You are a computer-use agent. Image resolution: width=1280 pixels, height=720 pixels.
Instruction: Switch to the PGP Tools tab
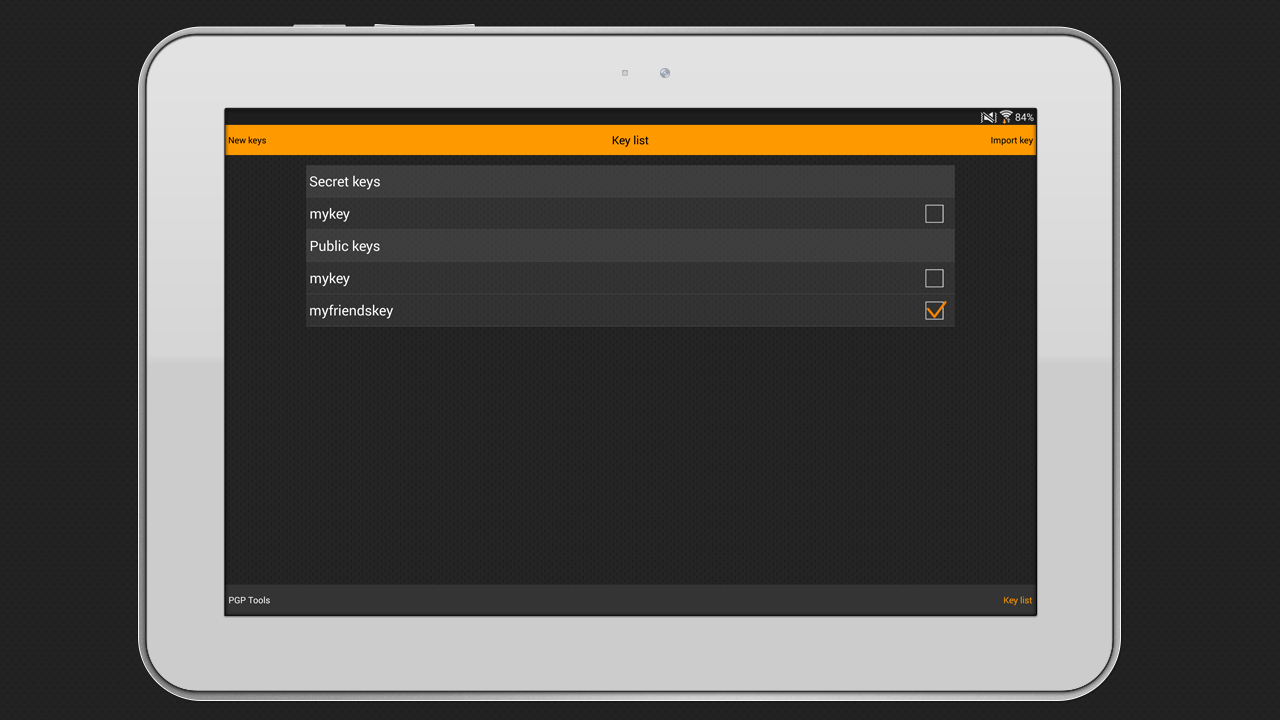[x=249, y=600]
